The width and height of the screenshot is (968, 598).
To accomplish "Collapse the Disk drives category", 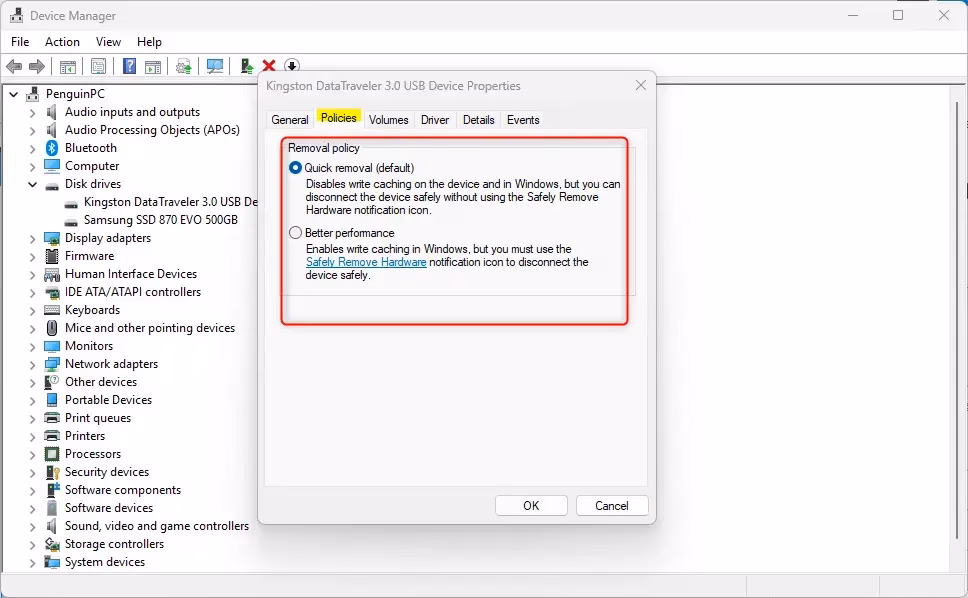I will pyautogui.click(x=33, y=183).
